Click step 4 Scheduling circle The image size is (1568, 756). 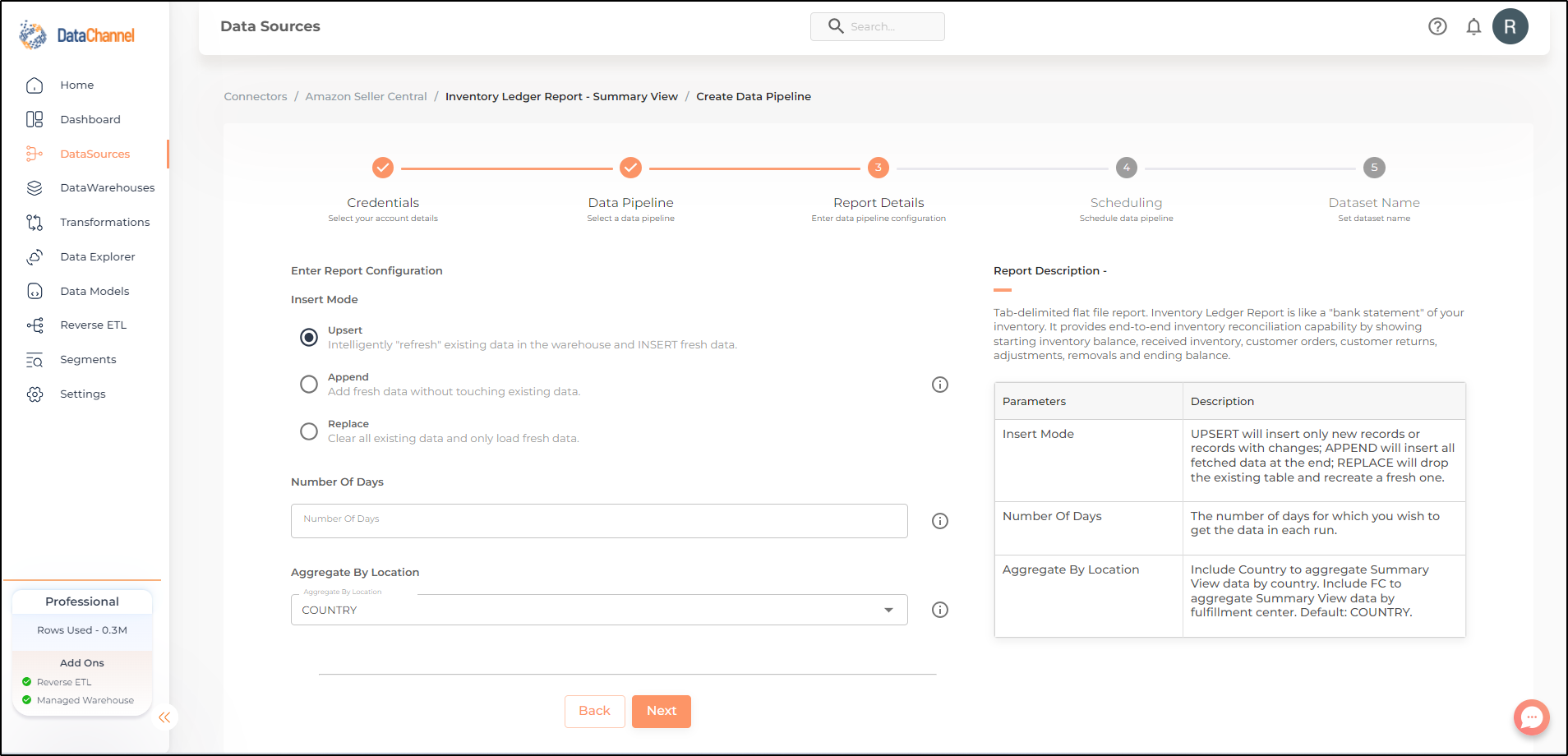pos(1127,168)
